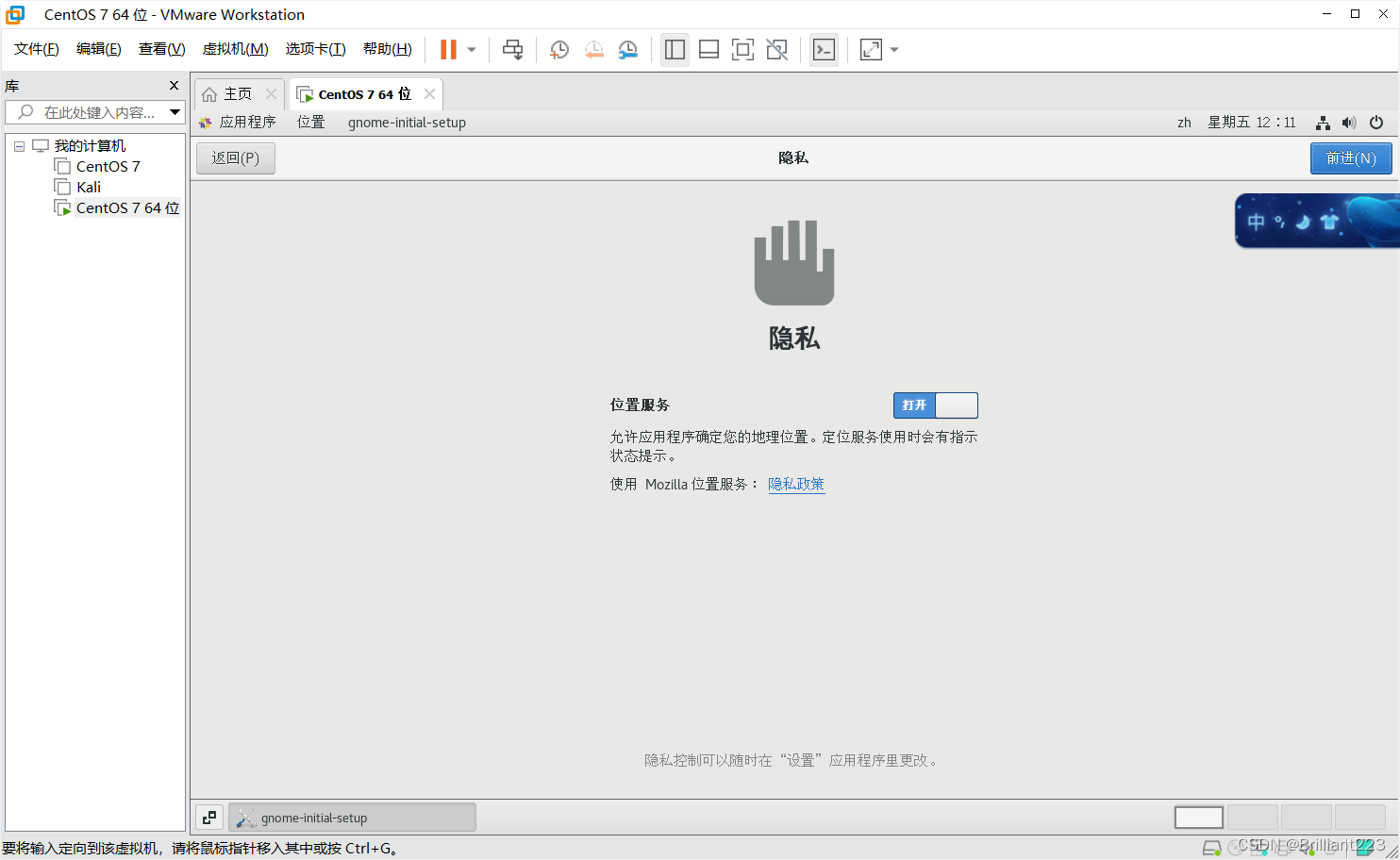Open the clock showing 星期五 12:11

1252,123
